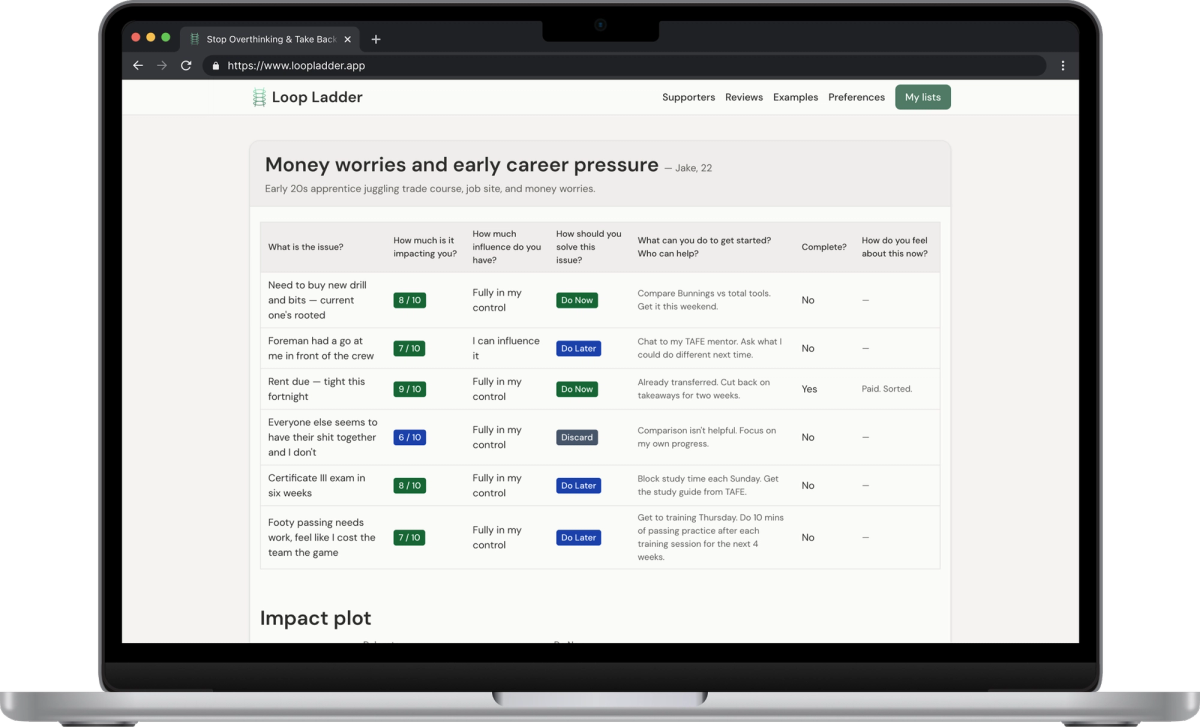Click 'How do you feel about this now?' header
Image resolution: width=1200 pixels, height=727 pixels.
(x=895, y=247)
